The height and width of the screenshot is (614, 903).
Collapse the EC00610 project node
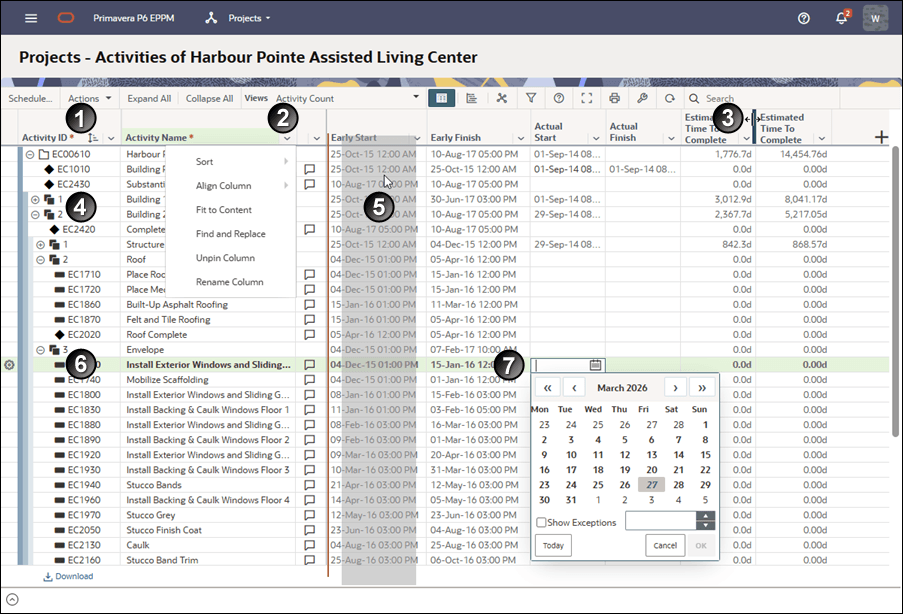point(30,154)
